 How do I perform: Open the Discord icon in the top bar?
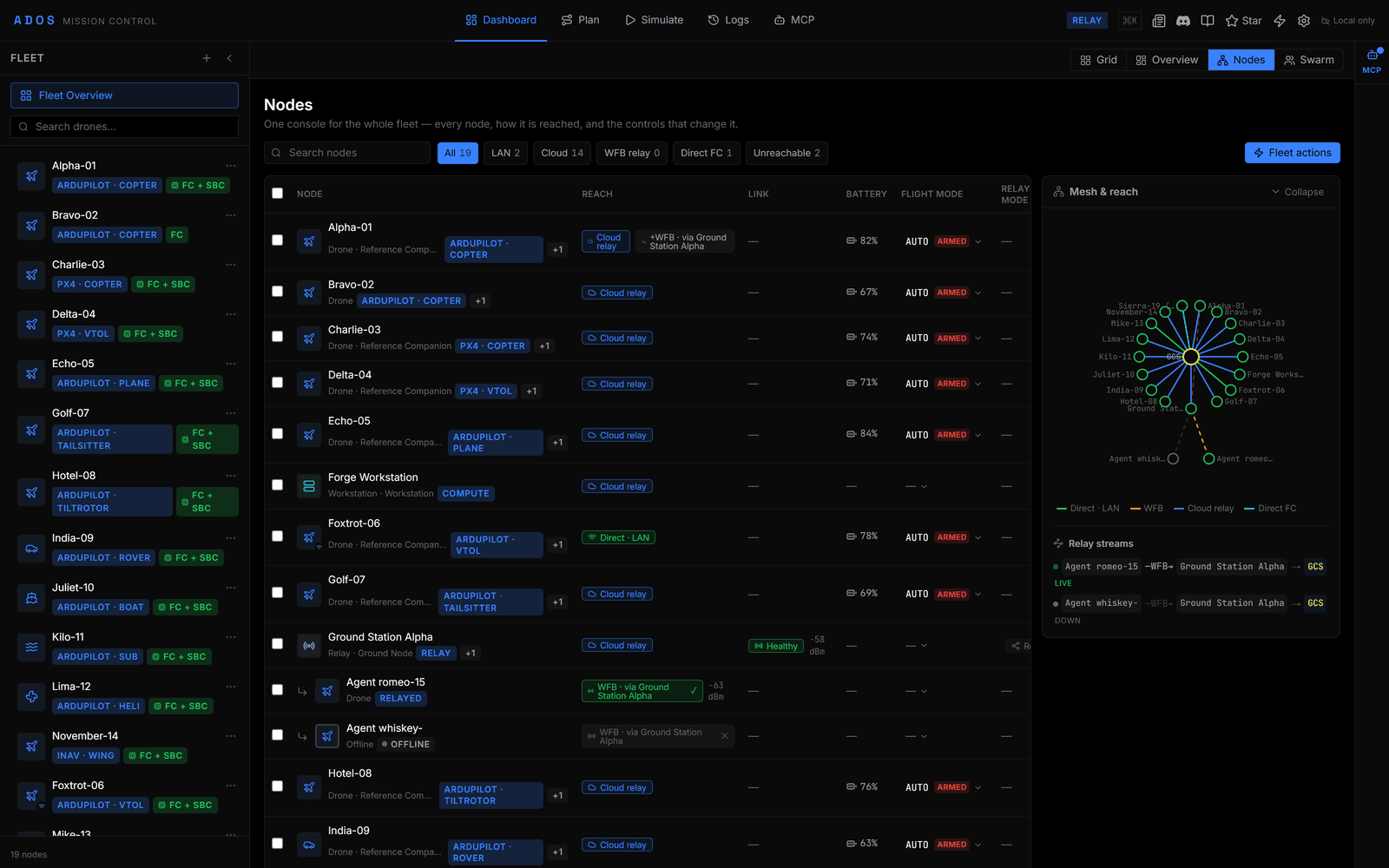[1182, 20]
